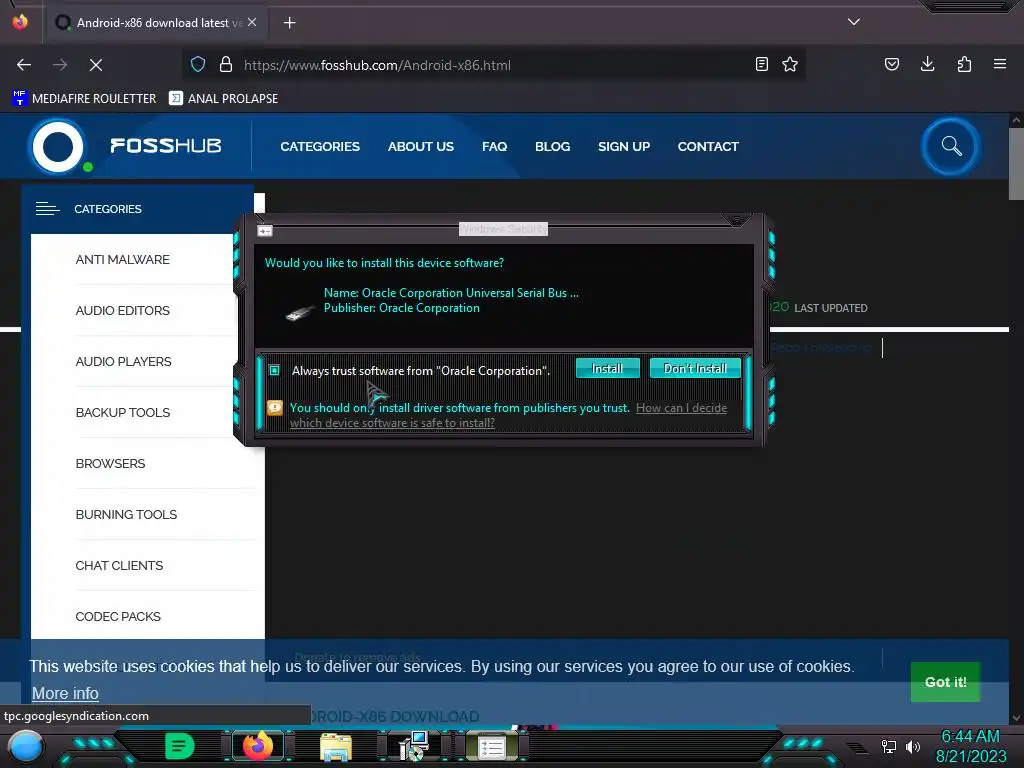Open a new browser tab with plus button
This screenshot has height=768, width=1024.
[289, 23]
